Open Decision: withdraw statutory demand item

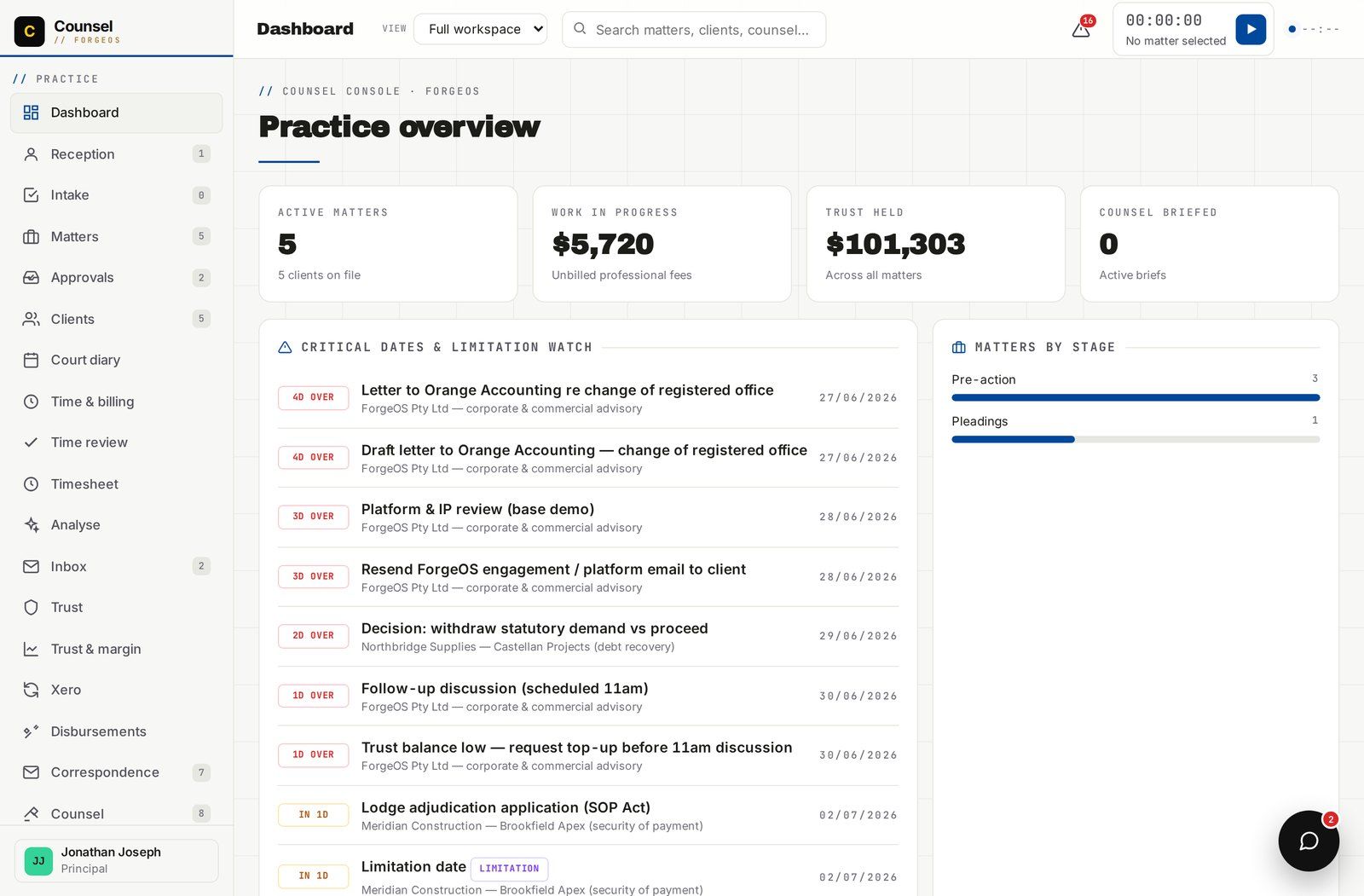[x=587, y=637]
